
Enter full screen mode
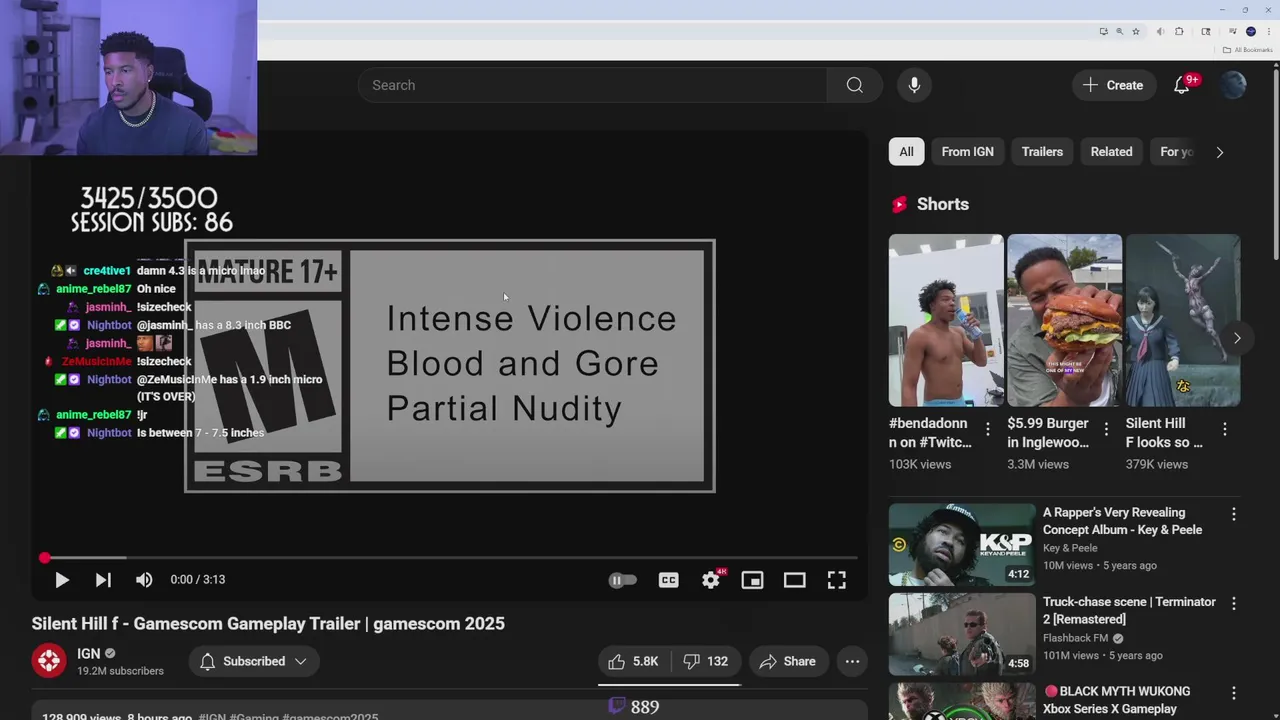pyautogui.click(x=836, y=579)
